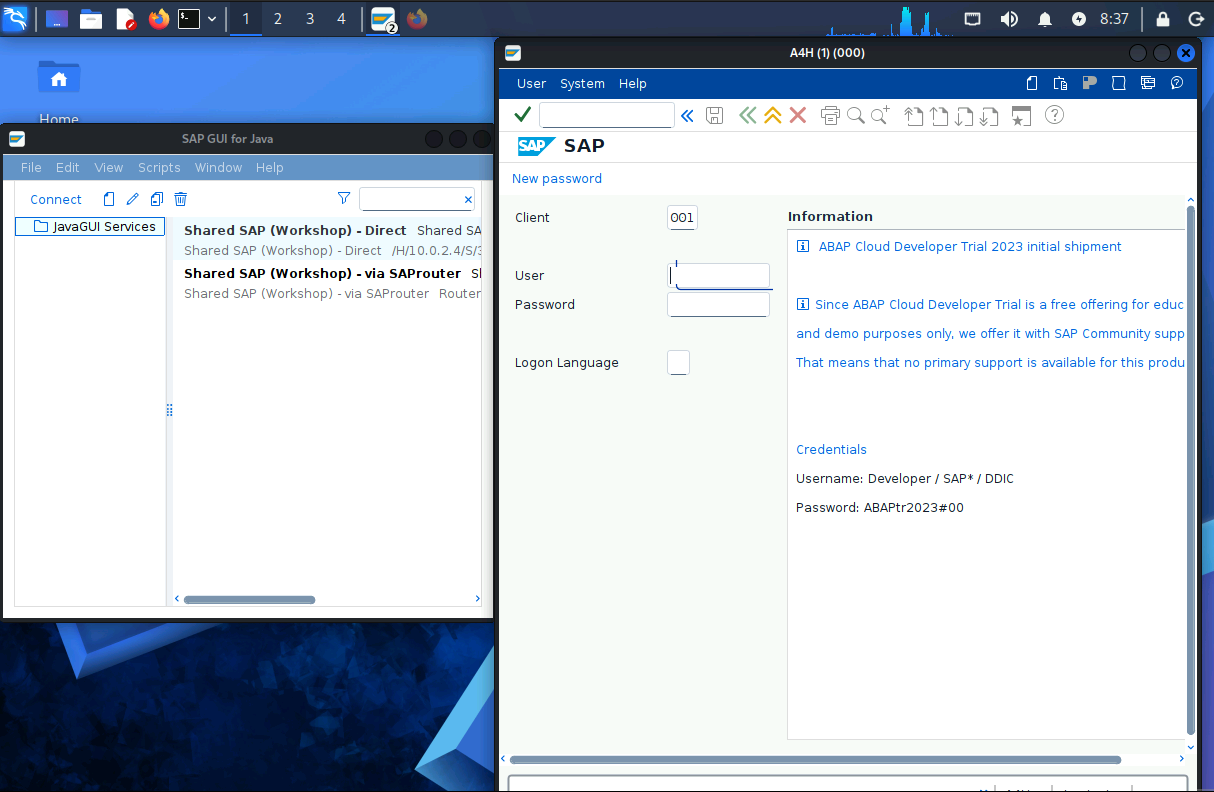Click the speech-bubble question icon in A4H header

[x=1177, y=84]
